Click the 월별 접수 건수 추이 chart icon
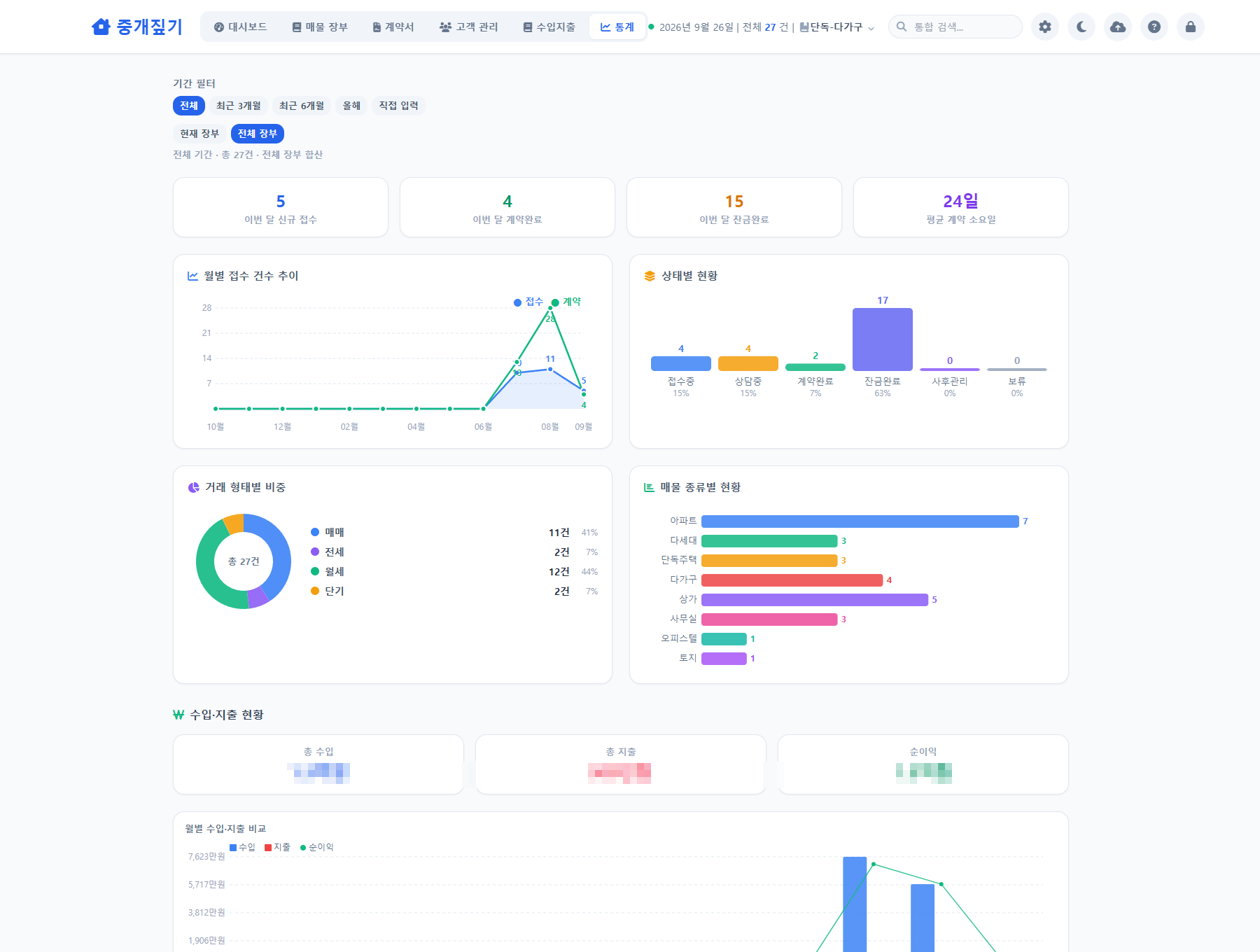 (192, 276)
